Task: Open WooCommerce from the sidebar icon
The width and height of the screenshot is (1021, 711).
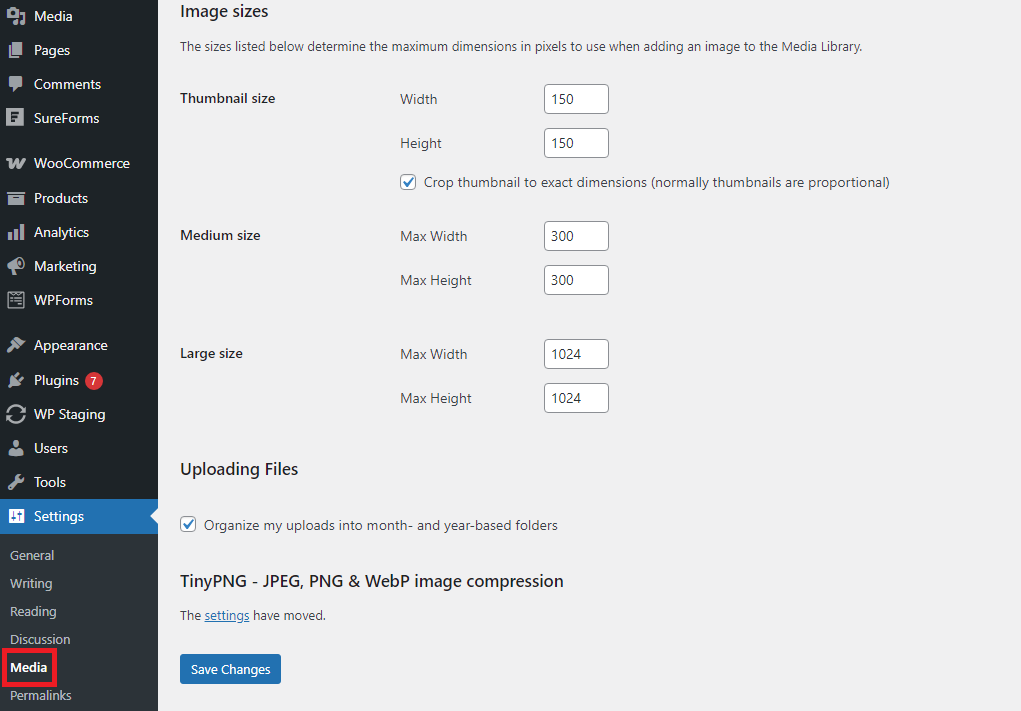Action: tap(17, 163)
